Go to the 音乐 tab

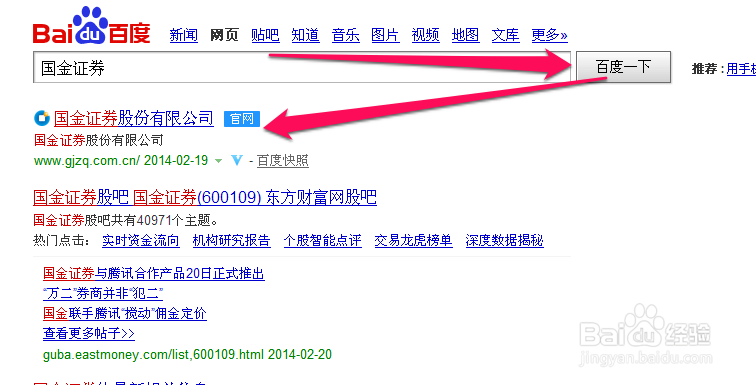click(x=346, y=35)
